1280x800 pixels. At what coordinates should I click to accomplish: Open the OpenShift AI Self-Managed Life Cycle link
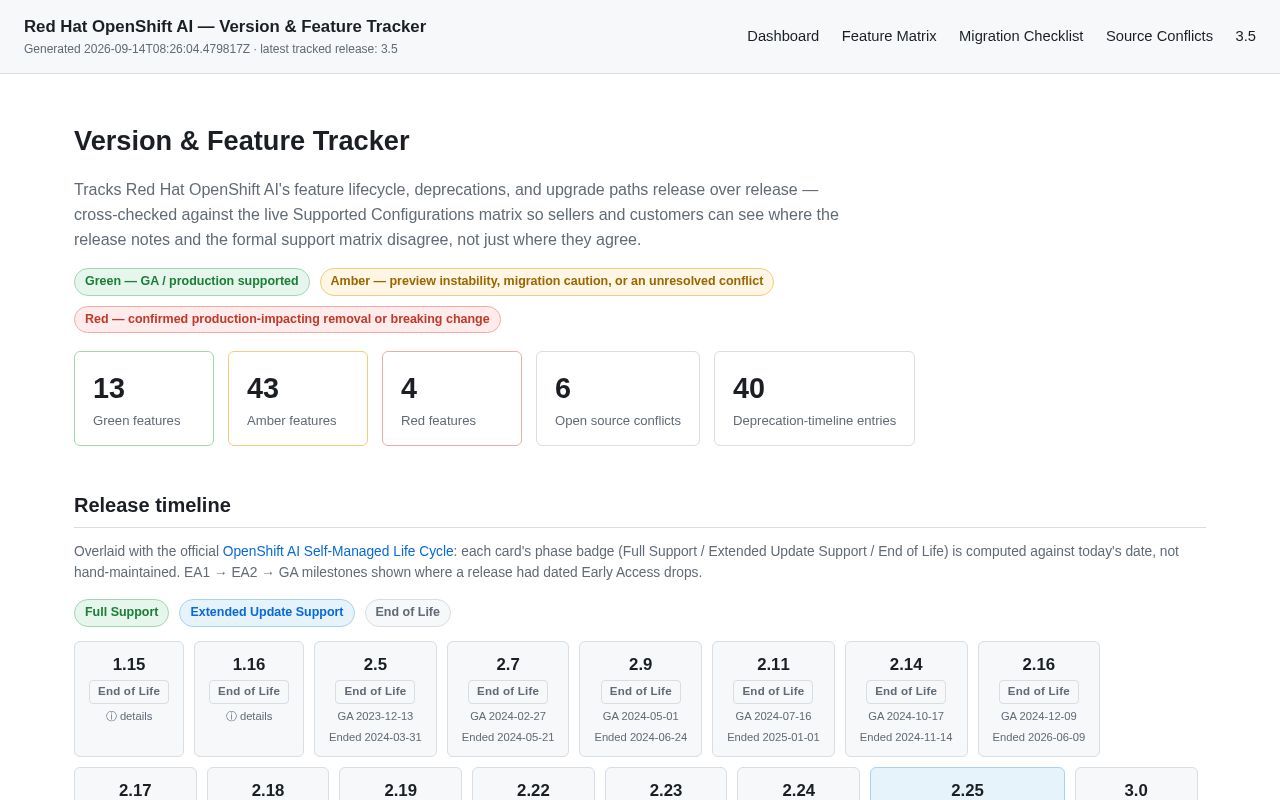coord(338,551)
